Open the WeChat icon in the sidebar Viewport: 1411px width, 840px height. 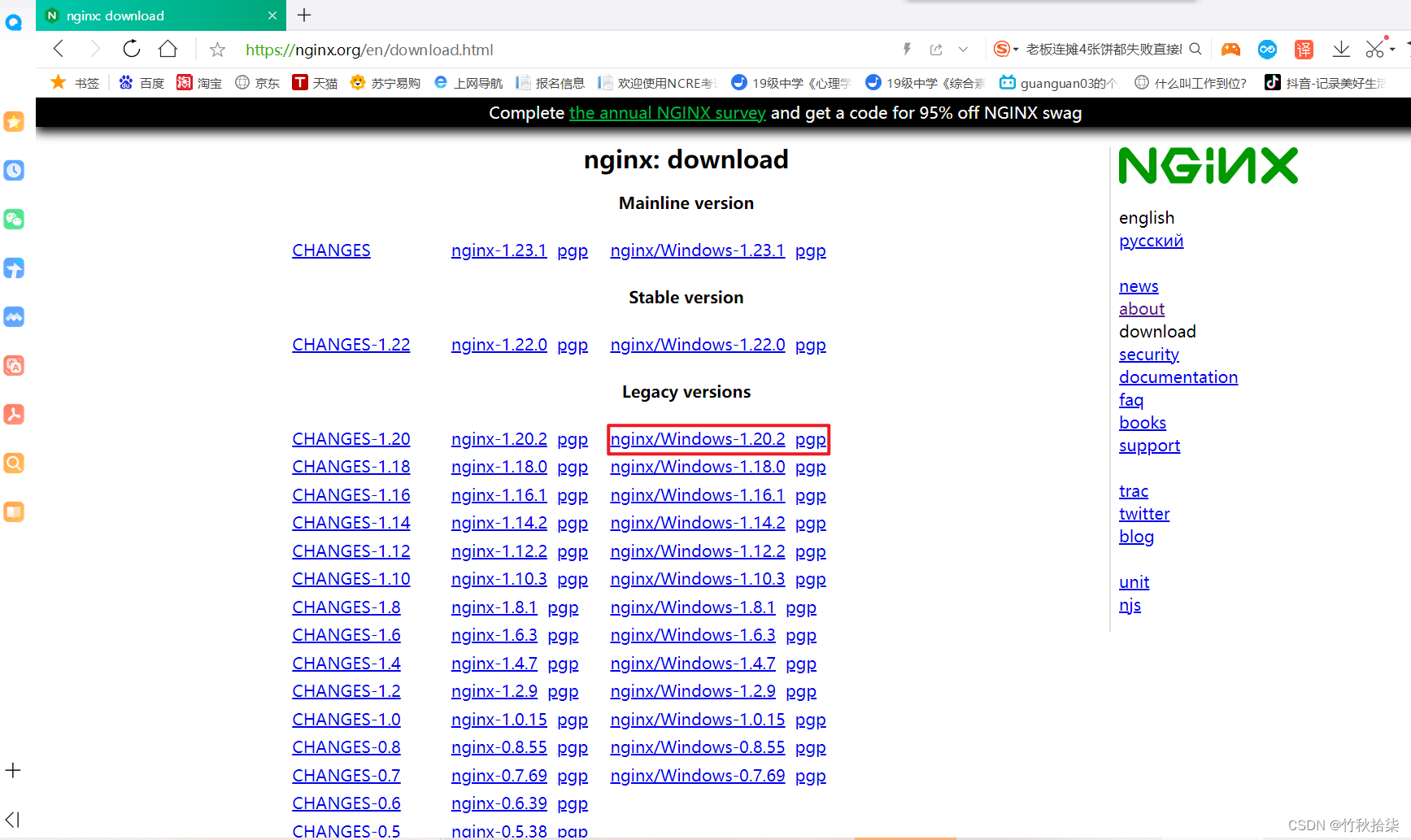tap(14, 220)
